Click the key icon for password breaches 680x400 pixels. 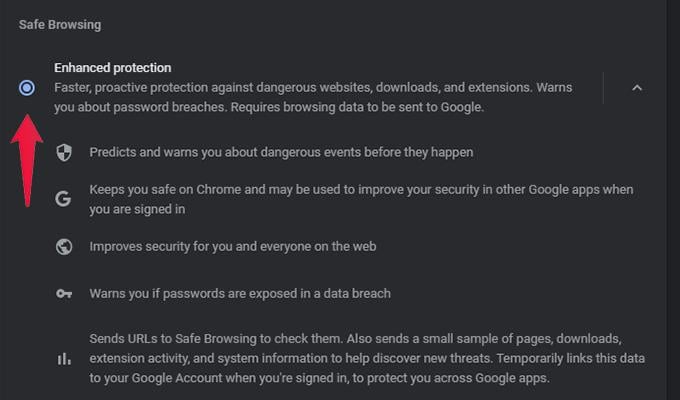point(64,294)
